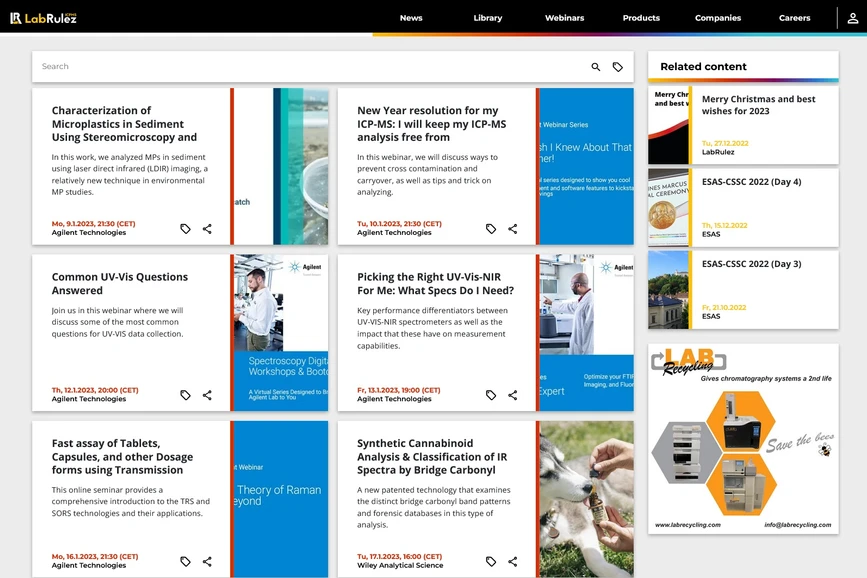Open Synthetic Cannabinoid Analysis title
The image size is (867, 578).
[x=432, y=456]
